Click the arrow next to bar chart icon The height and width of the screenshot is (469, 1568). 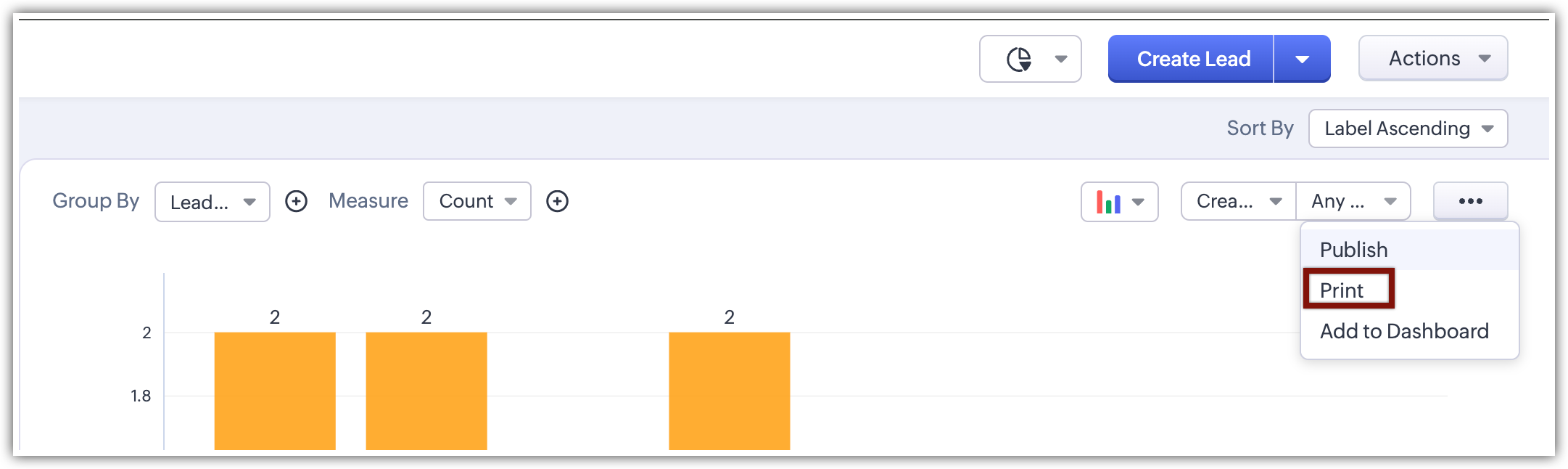click(1138, 202)
